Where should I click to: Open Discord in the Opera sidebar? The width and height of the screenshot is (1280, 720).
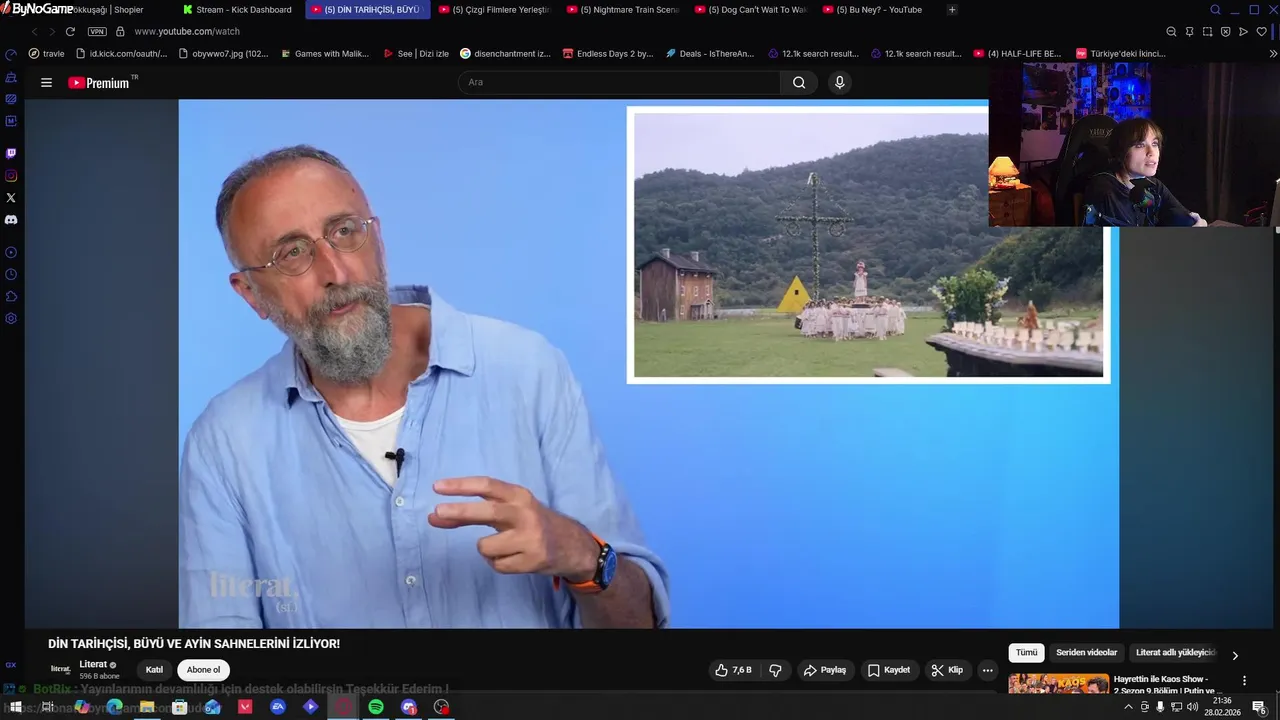click(x=11, y=220)
